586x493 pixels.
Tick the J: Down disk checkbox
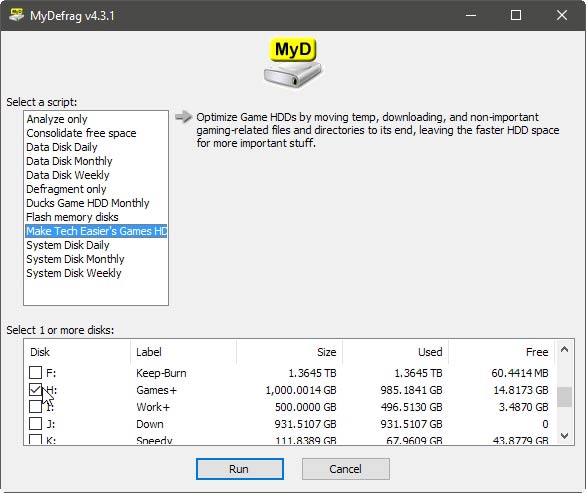click(x=36, y=423)
